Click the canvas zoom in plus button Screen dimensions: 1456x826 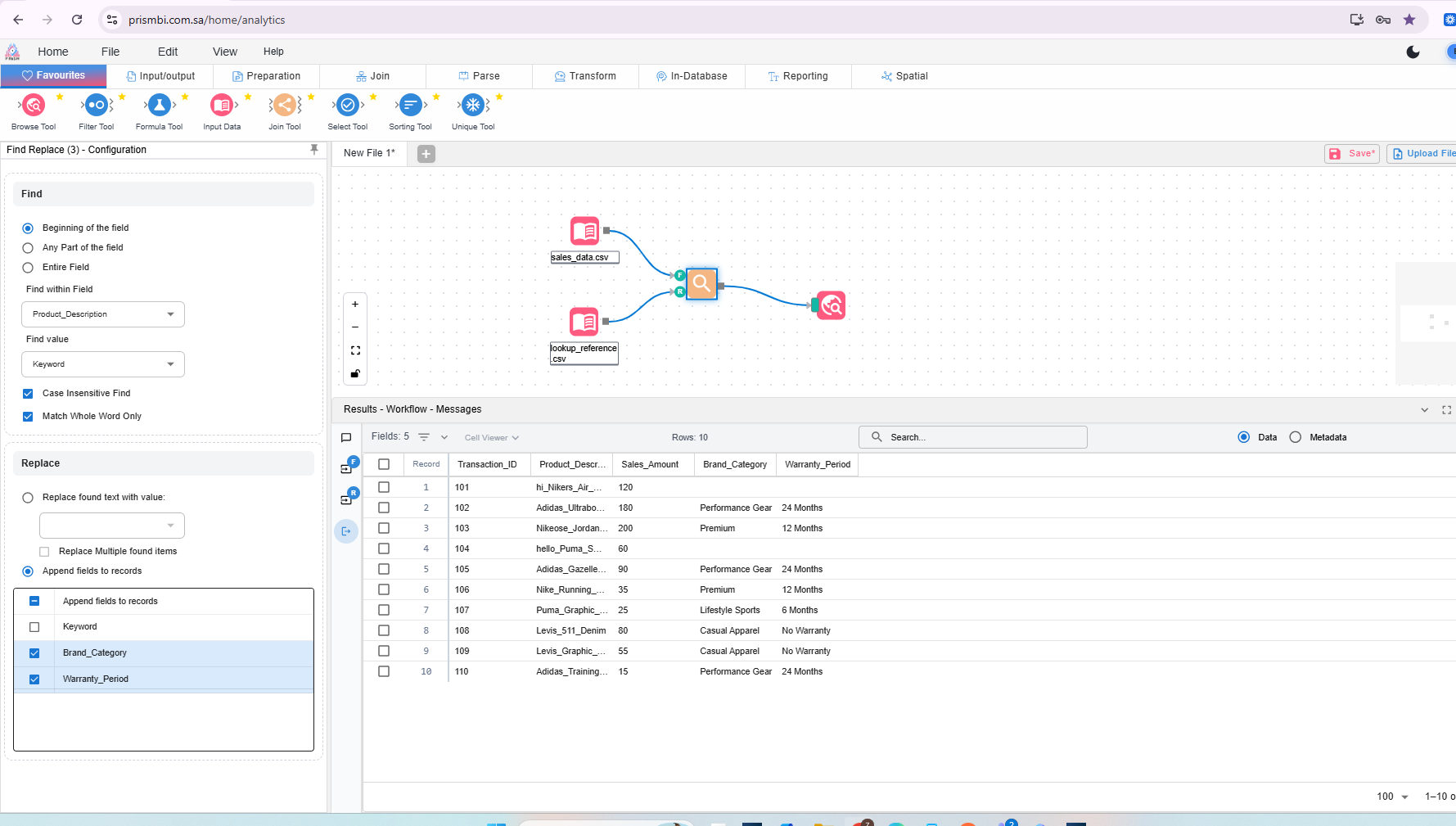(x=355, y=305)
